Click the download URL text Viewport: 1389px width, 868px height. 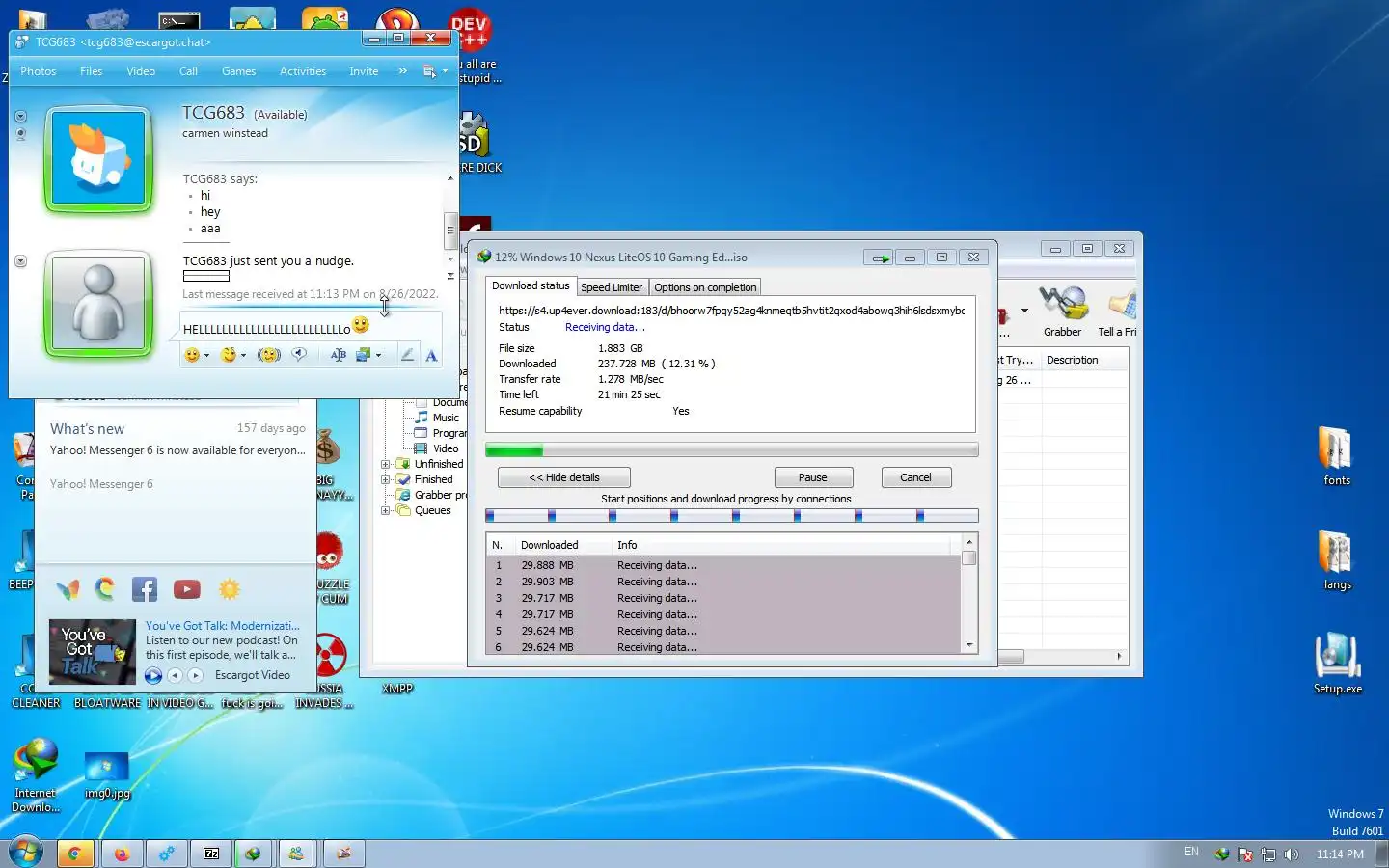(x=731, y=311)
